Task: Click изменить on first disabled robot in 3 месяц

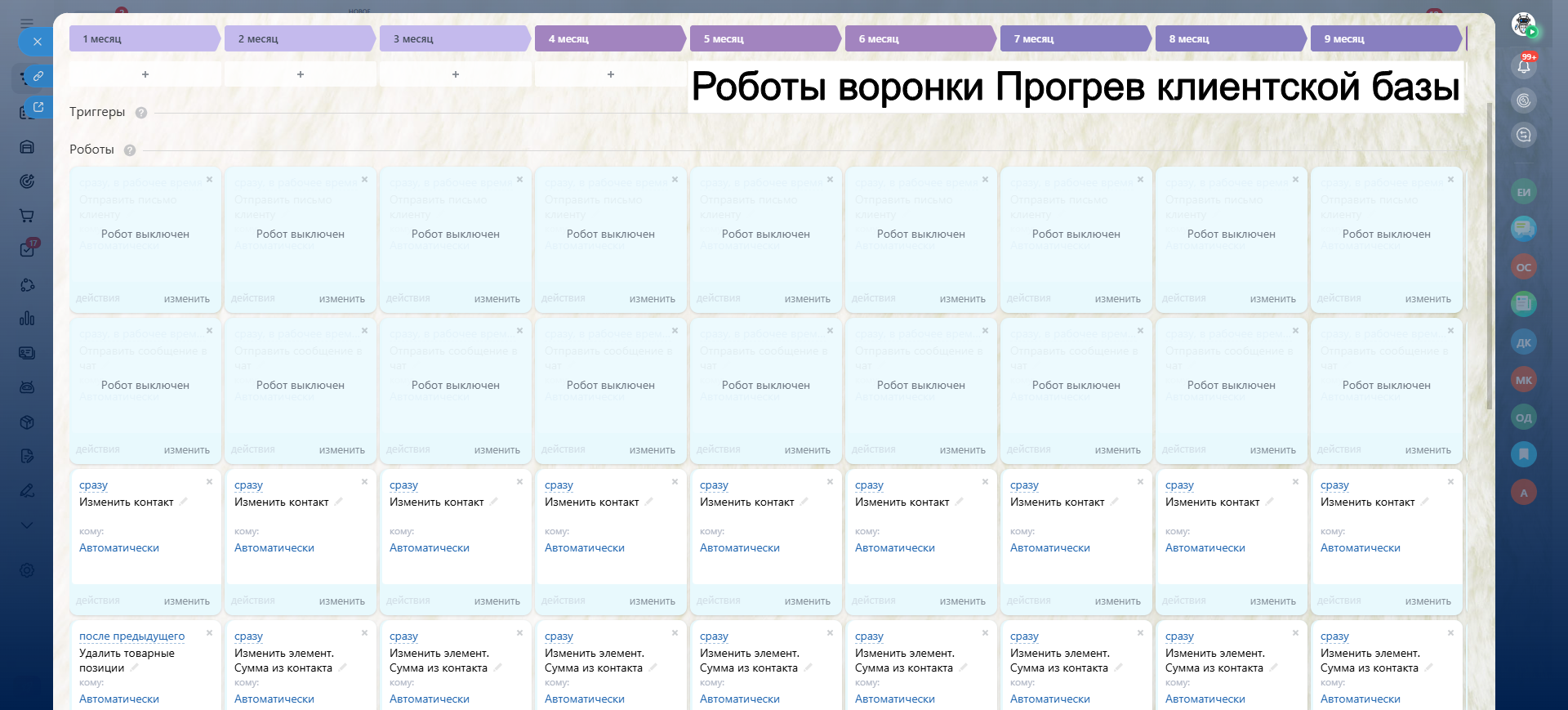Action: click(x=497, y=299)
